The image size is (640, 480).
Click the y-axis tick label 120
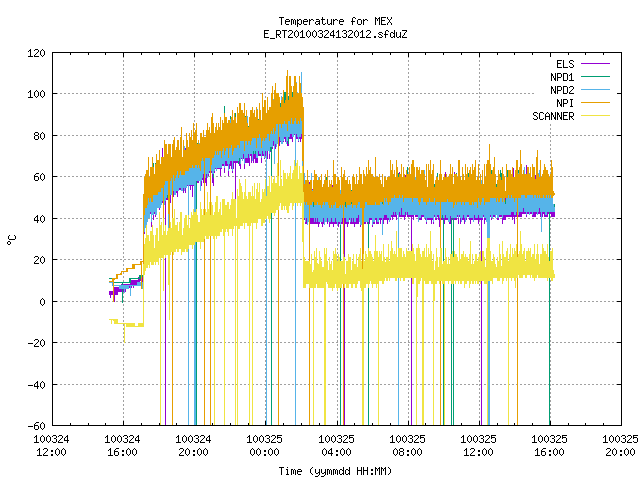36,53
